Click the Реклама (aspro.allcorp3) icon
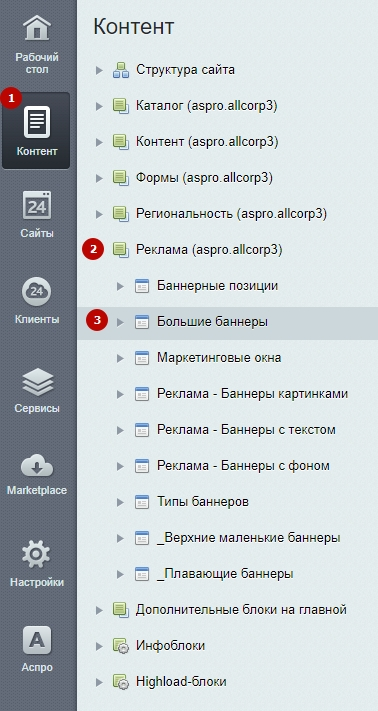This screenshot has width=378, height=711. (121, 250)
